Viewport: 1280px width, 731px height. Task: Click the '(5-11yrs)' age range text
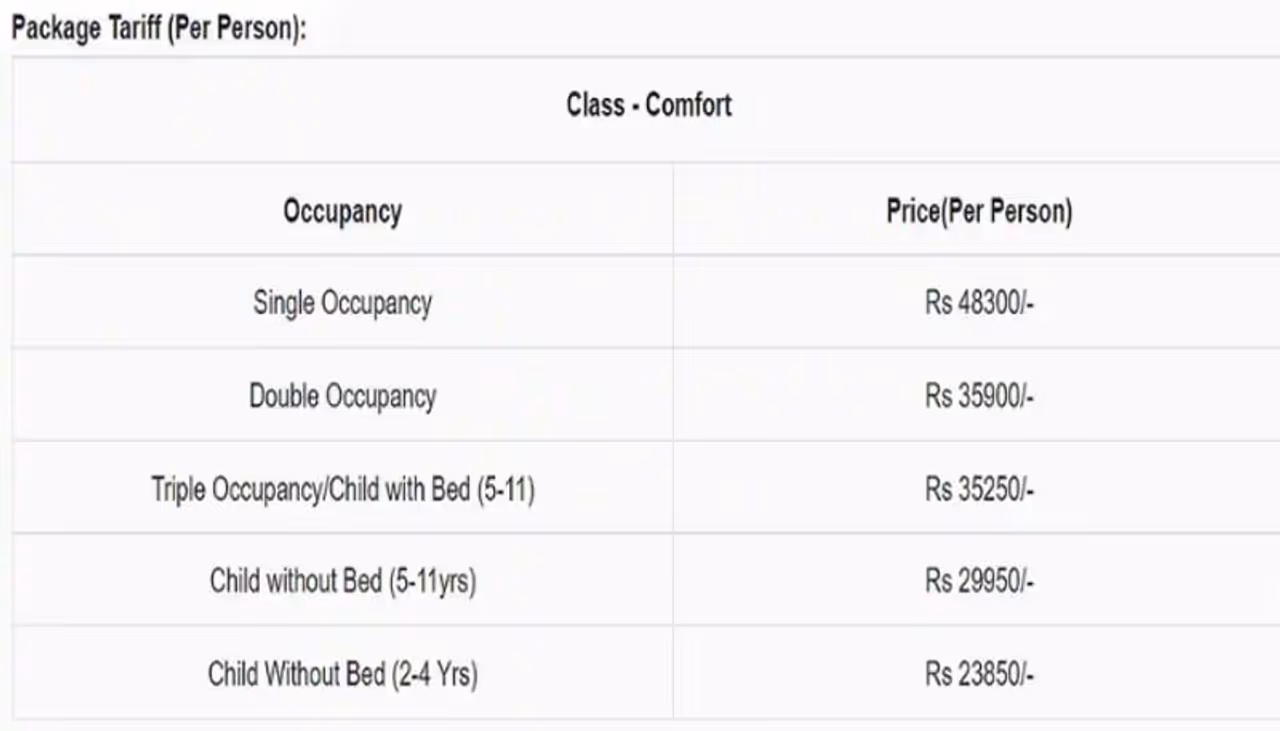click(431, 581)
